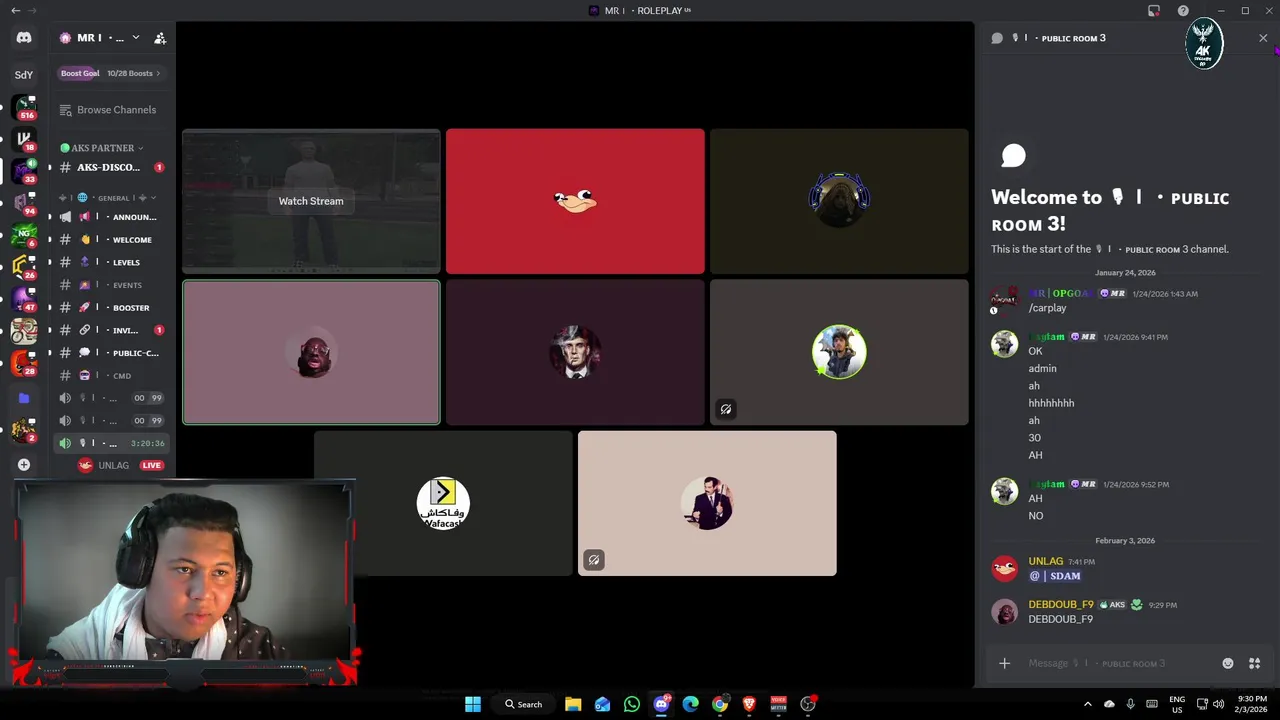This screenshot has height=720, width=1280.
Task: Click Watch Stream on the stream tile
Action: tap(311, 201)
